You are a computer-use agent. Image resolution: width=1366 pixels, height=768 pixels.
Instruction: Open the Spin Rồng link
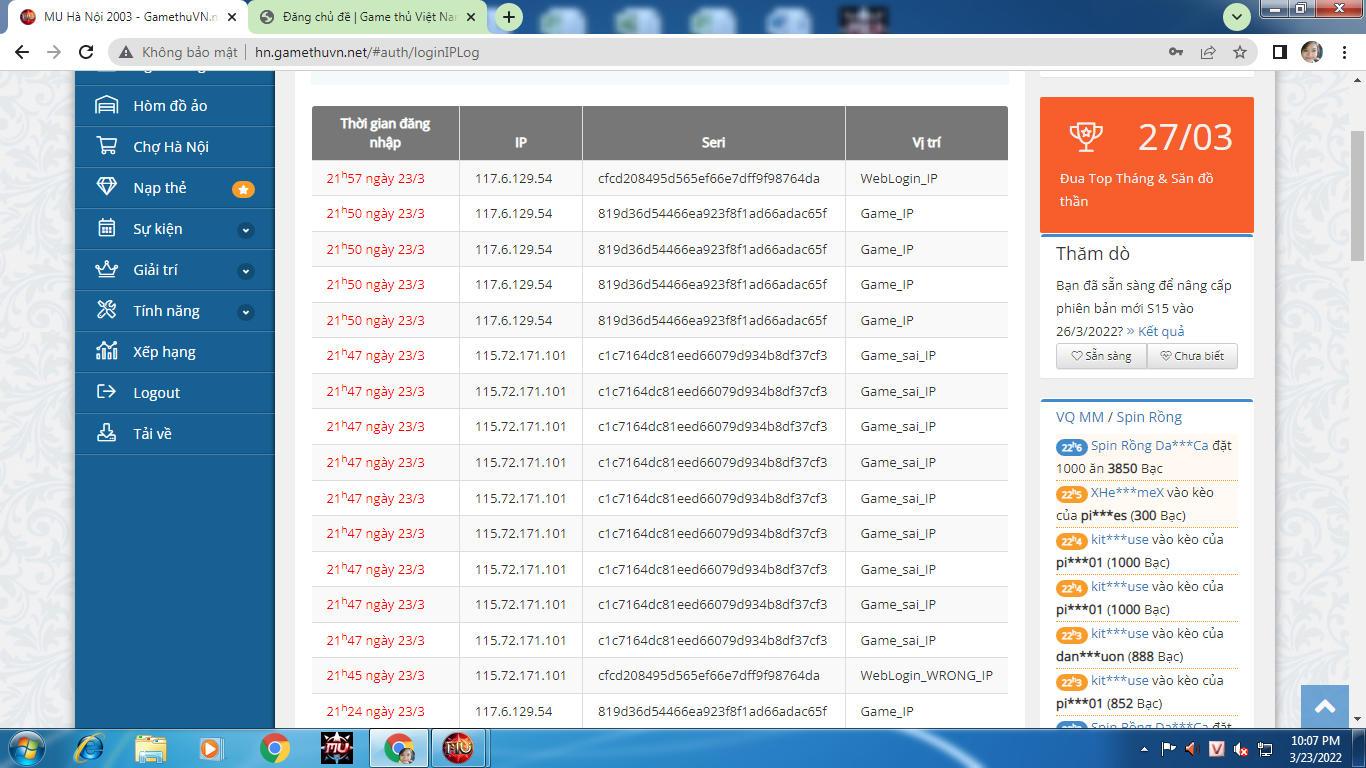point(1149,417)
